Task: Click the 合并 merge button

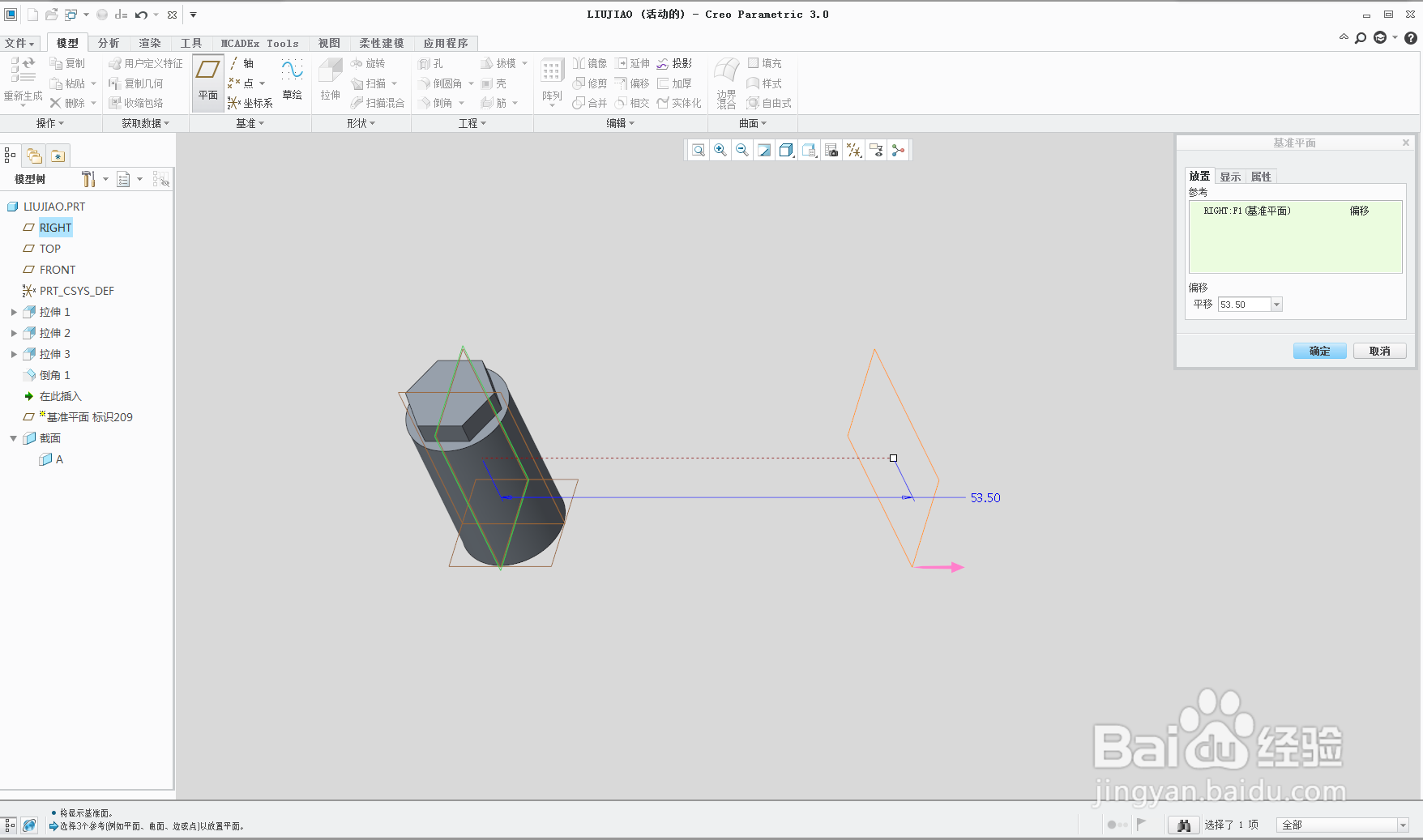Action: pyautogui.click(x=590, y=103)
